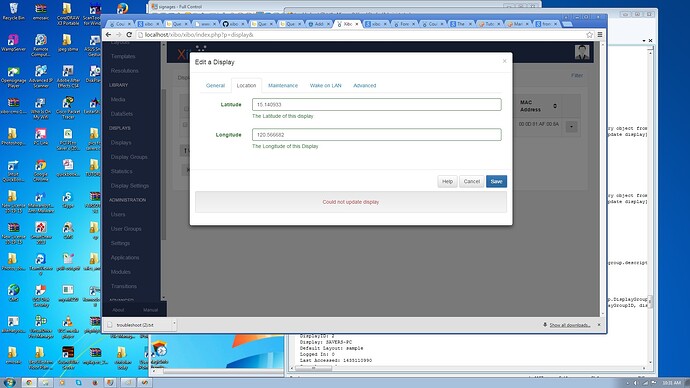This screenshot has width=690, height=388.
Task: Select the Maintenance tab
Action: tap(283, 85)
